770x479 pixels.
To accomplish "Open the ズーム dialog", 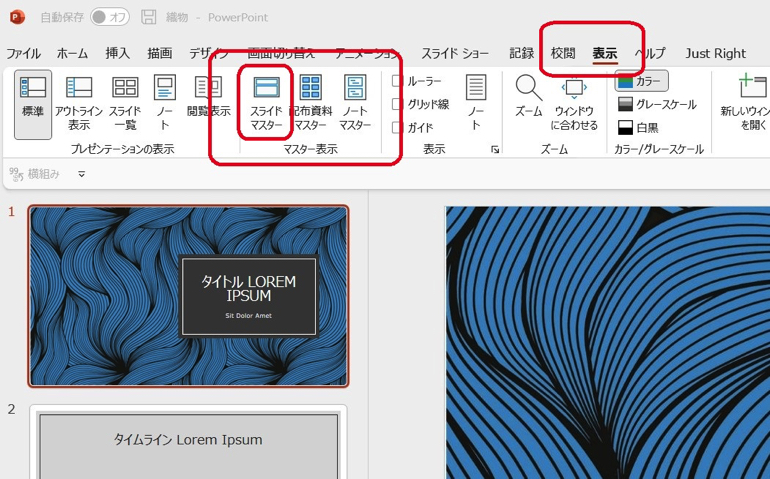I will coord(528,97).
